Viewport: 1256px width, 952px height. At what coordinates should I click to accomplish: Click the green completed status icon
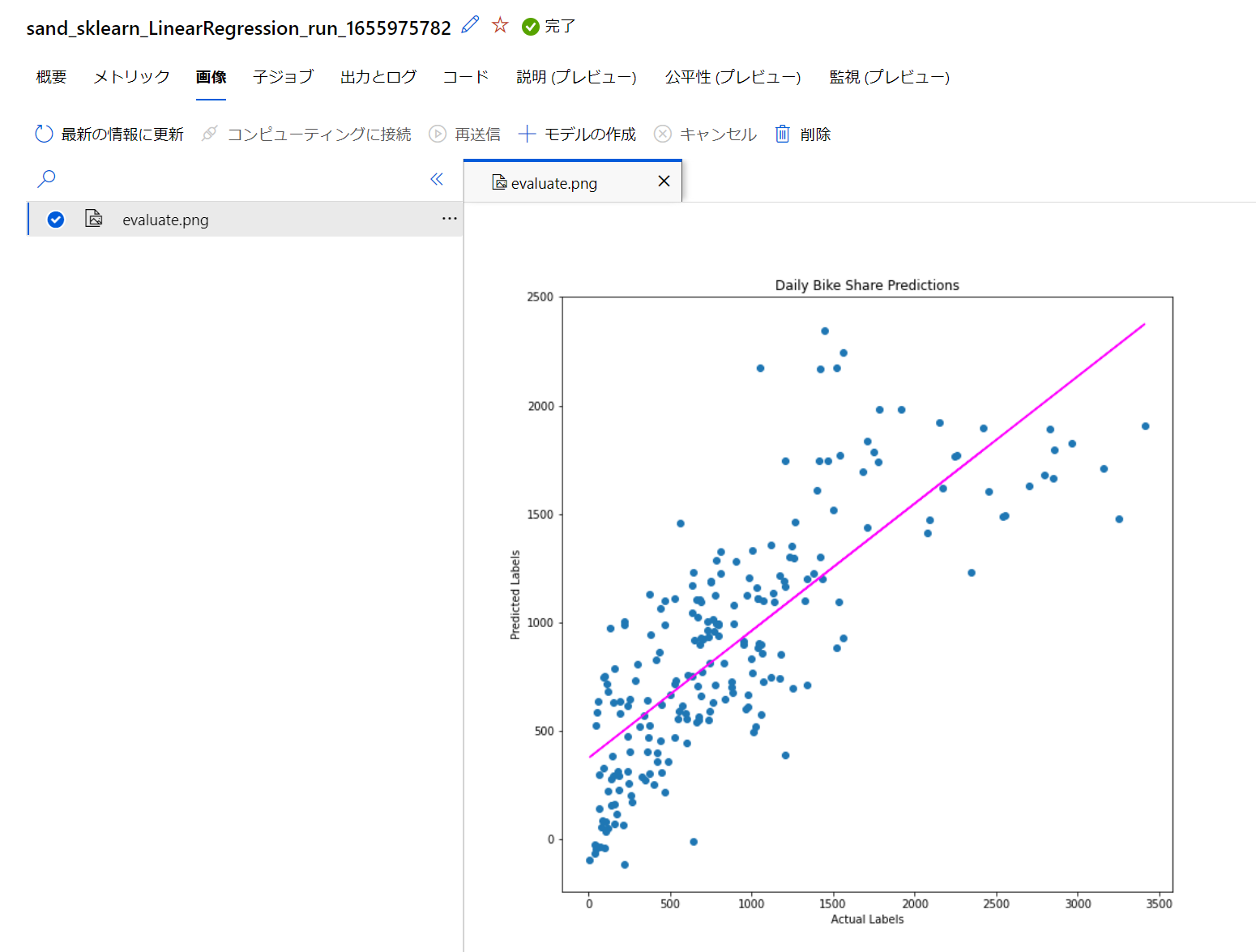coord(531,27)
